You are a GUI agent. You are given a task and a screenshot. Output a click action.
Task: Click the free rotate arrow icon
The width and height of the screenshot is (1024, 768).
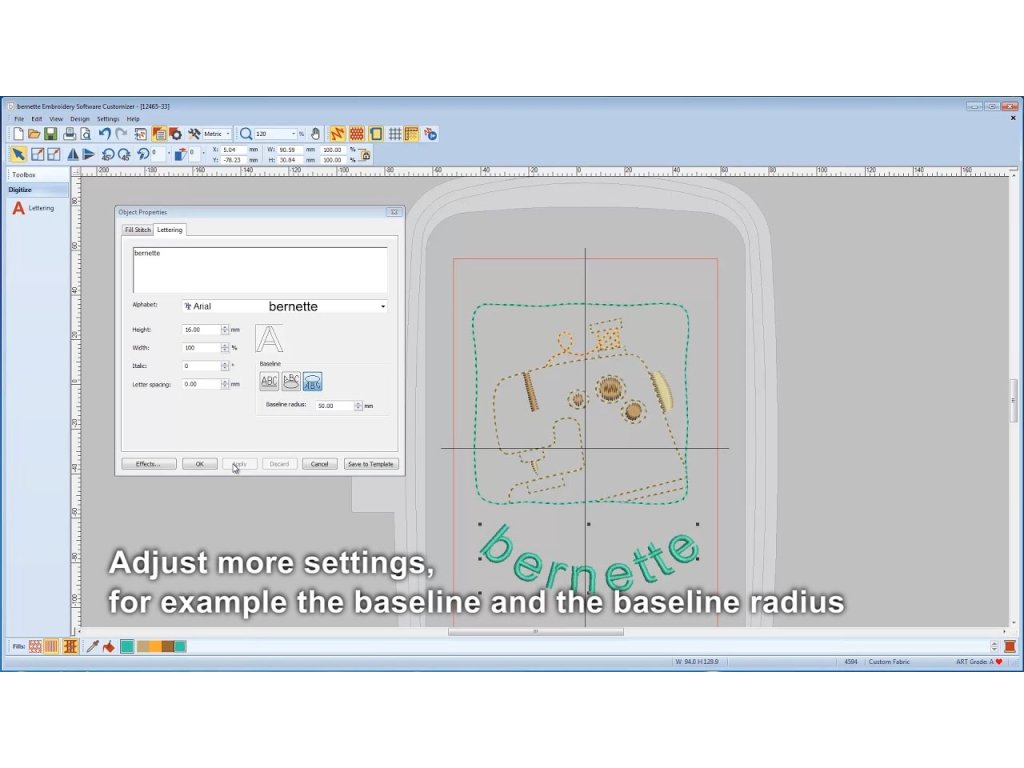coord(142,154)
